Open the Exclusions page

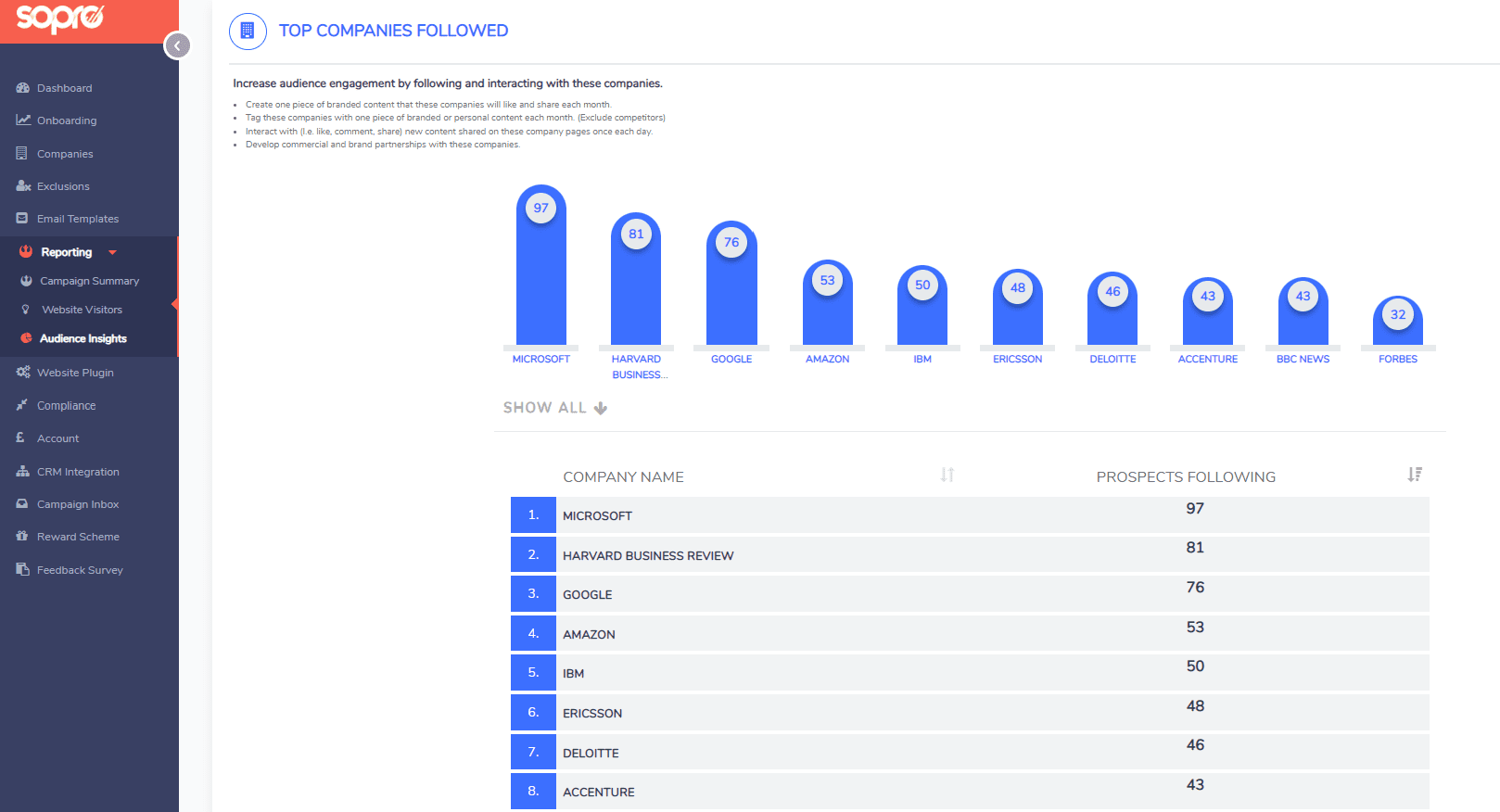pos(63,186)
